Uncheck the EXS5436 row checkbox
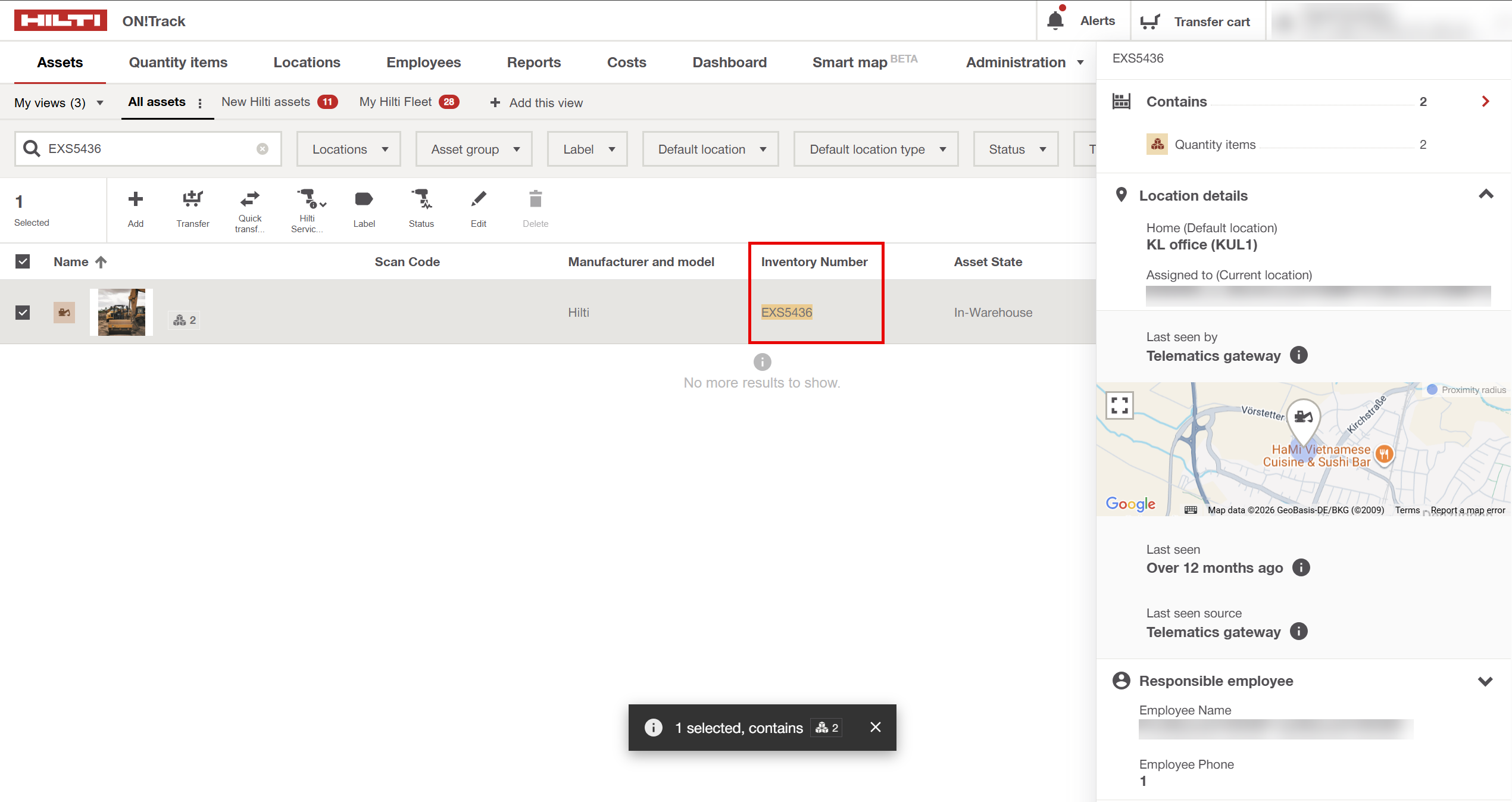 [x=23, y=313]
